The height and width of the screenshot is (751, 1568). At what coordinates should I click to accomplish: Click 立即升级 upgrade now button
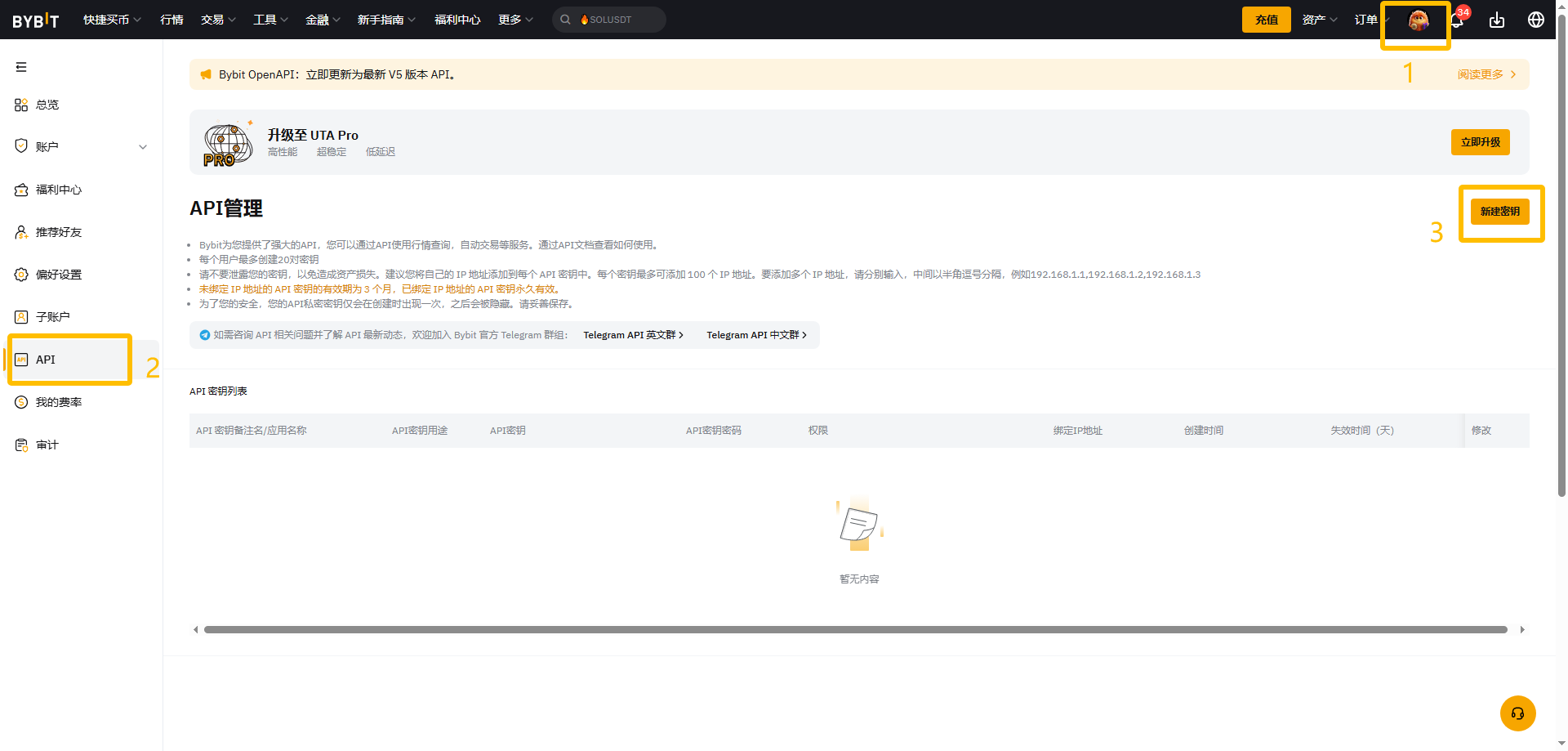(x=1481, y=142)
